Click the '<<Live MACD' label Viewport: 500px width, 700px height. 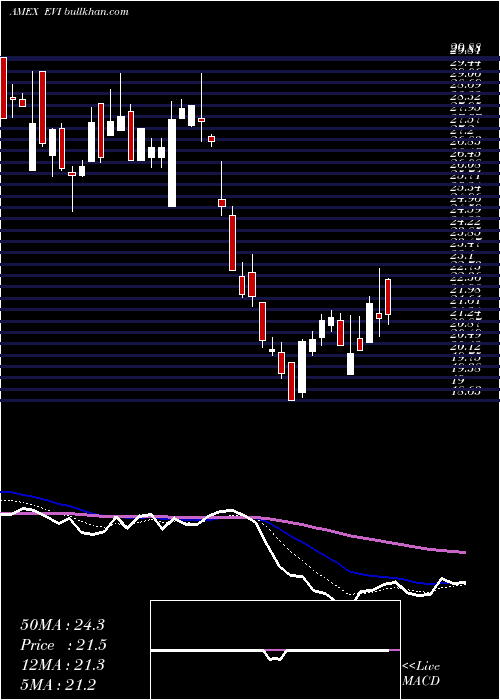(x=421, y=674)
